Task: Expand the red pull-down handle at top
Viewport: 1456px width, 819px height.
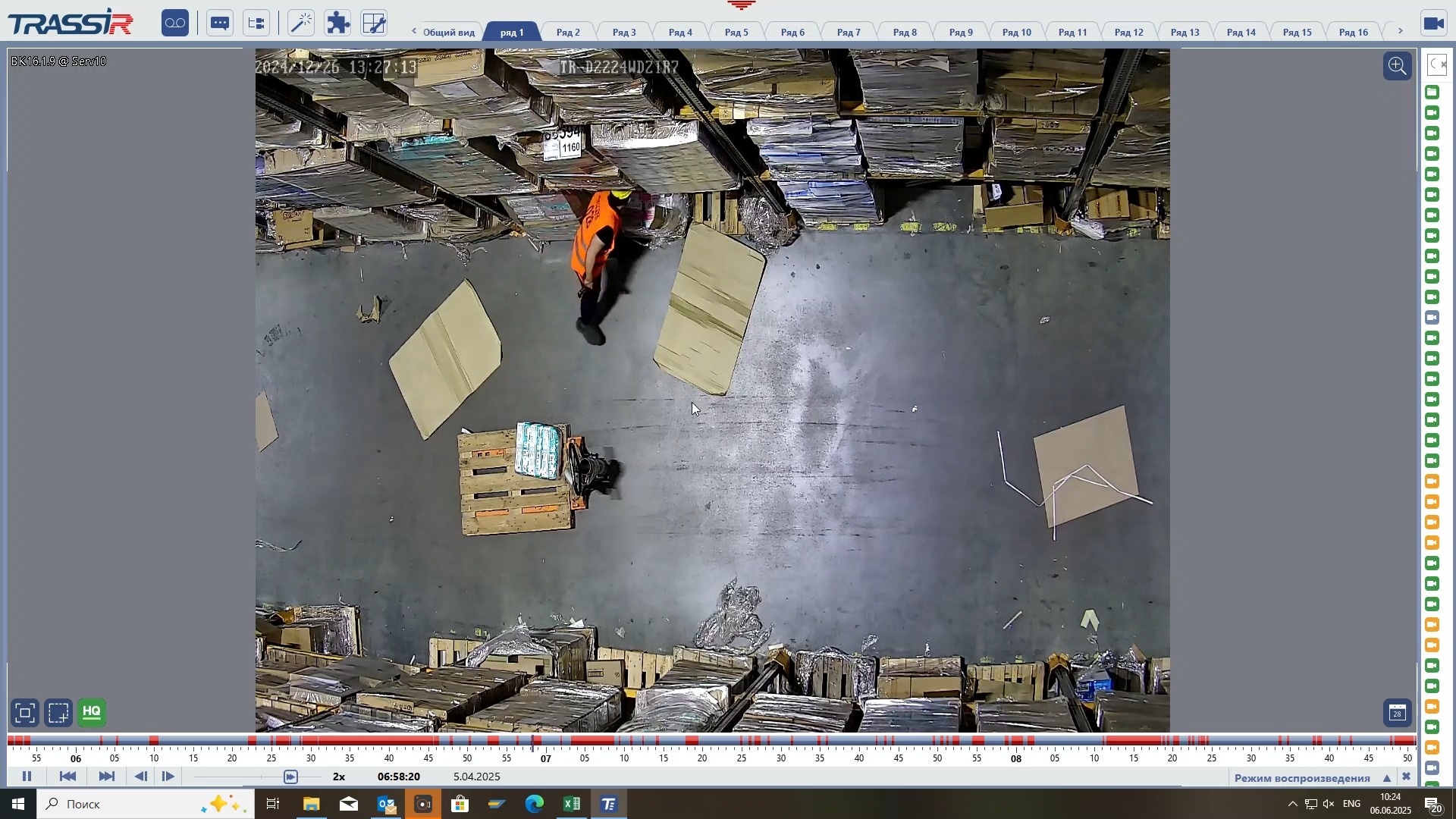Action: [x=741, y=5]
